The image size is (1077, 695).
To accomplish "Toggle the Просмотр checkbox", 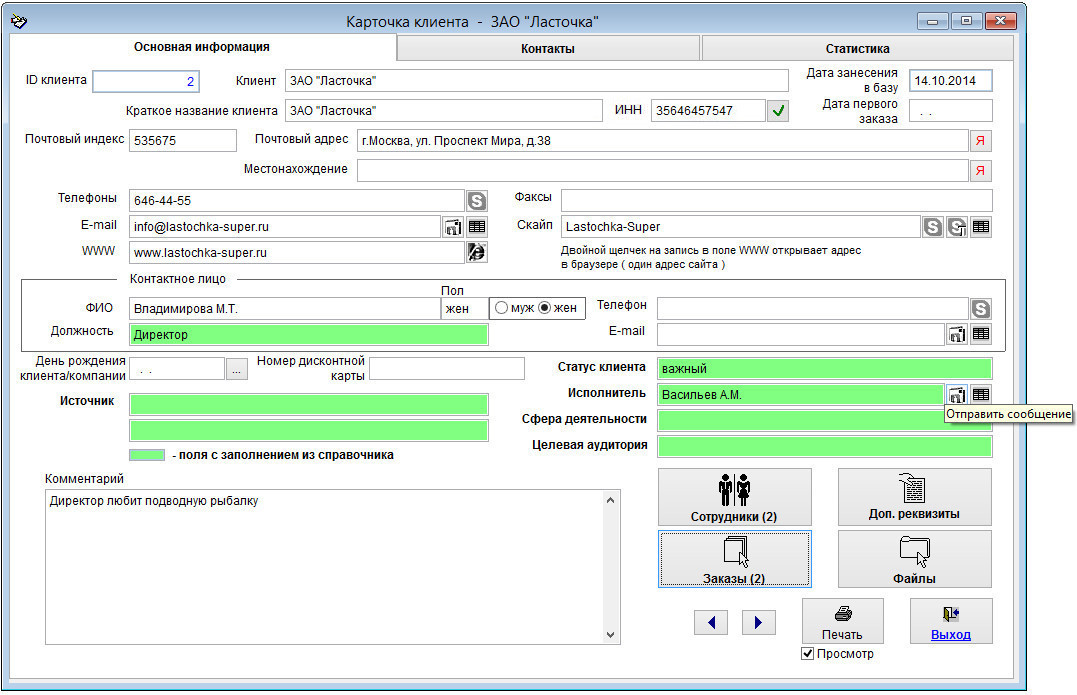I will (x=808, y=654).
